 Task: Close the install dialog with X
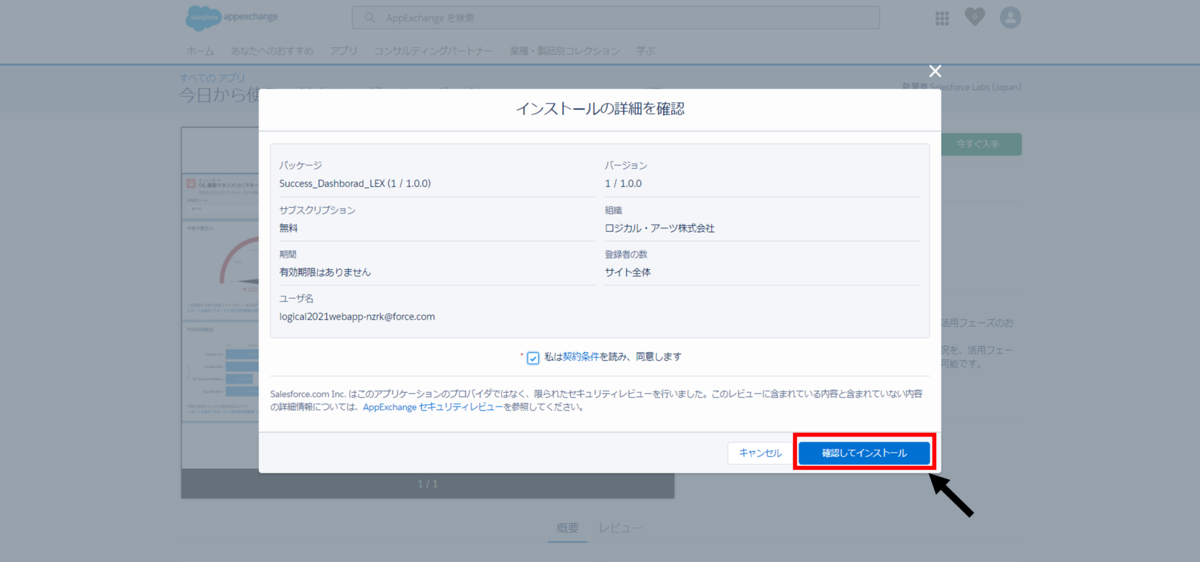[935, 71]
